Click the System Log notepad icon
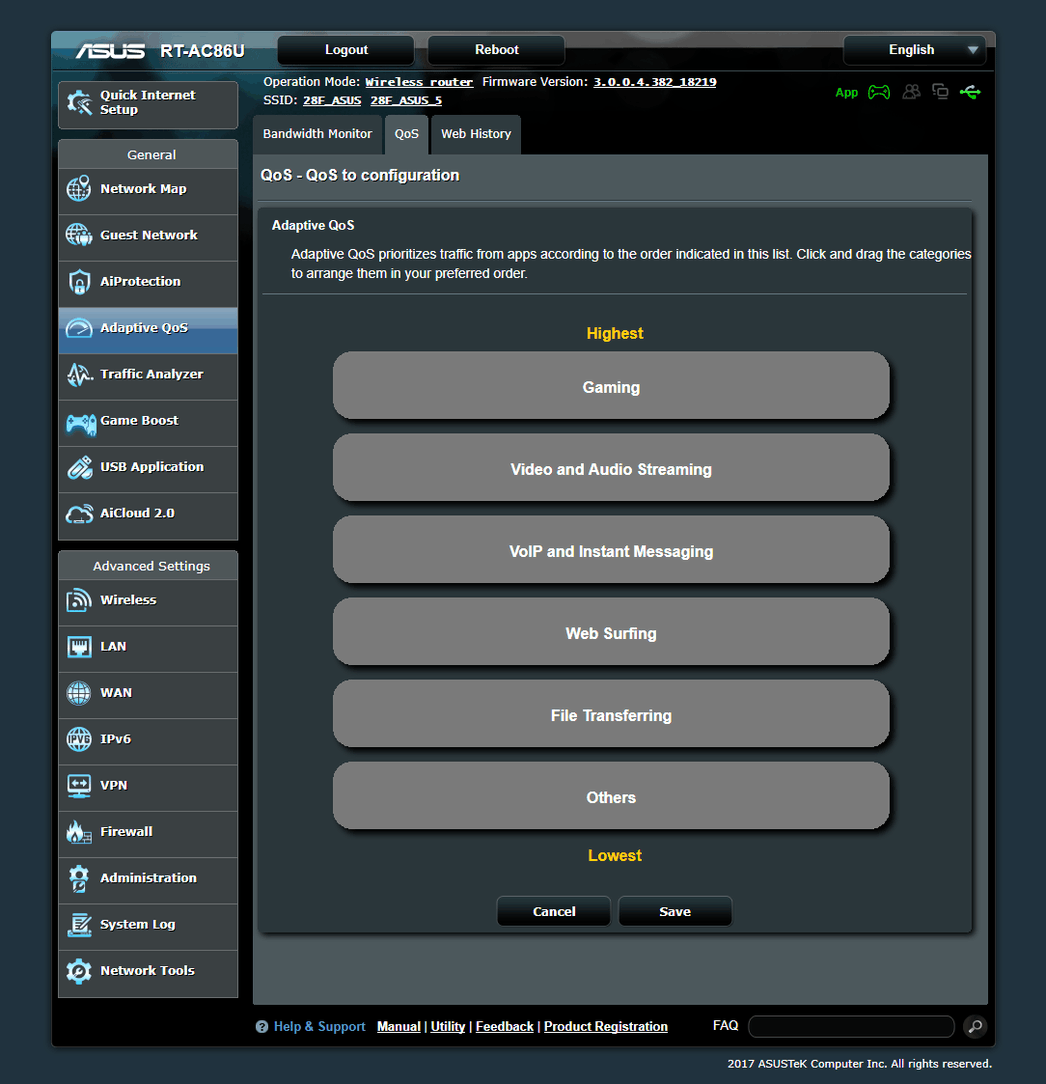This screenshot has height=1084, width=1046. (79, 924)
